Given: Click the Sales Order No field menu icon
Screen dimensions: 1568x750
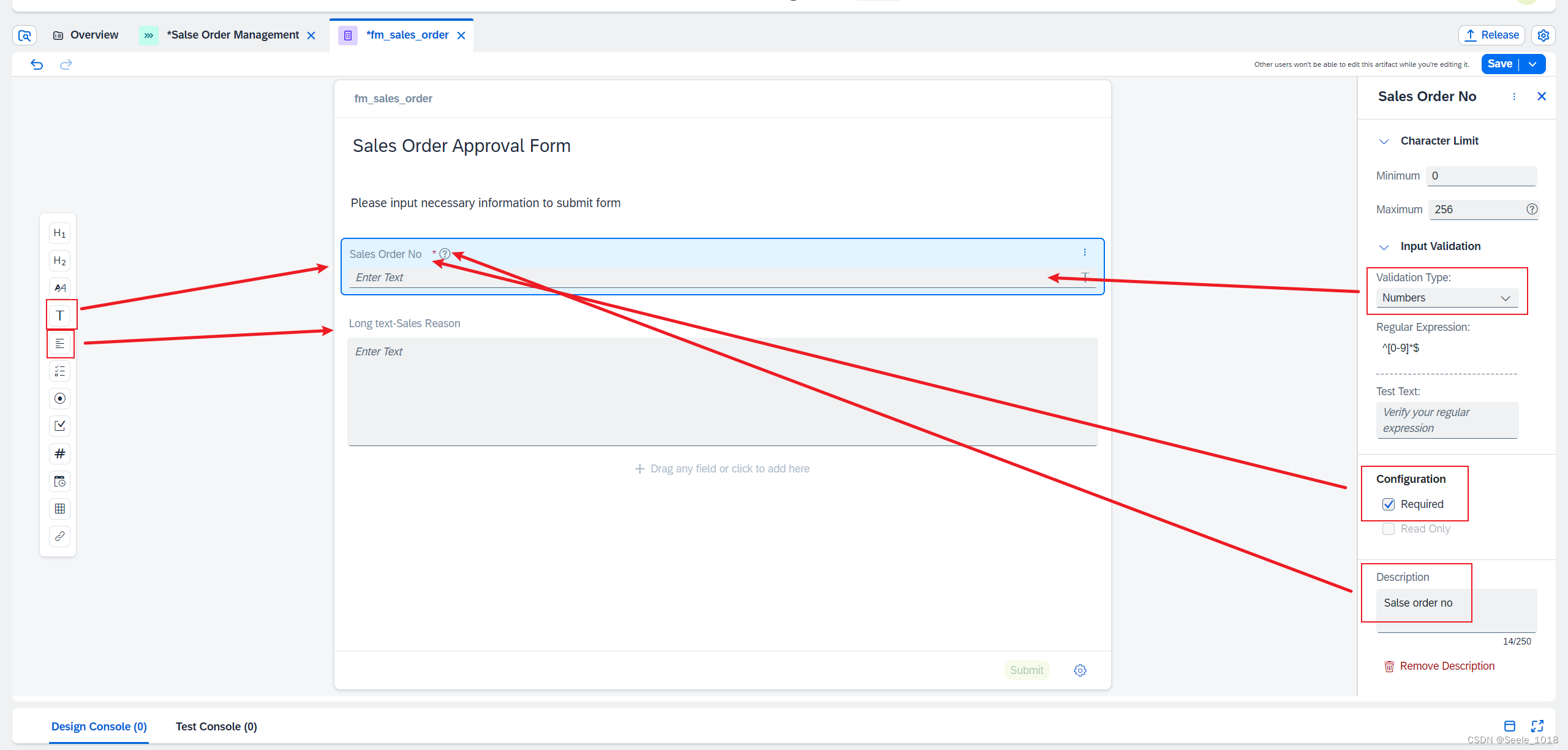Looking at the screenshot, I should click(1083, 251).
